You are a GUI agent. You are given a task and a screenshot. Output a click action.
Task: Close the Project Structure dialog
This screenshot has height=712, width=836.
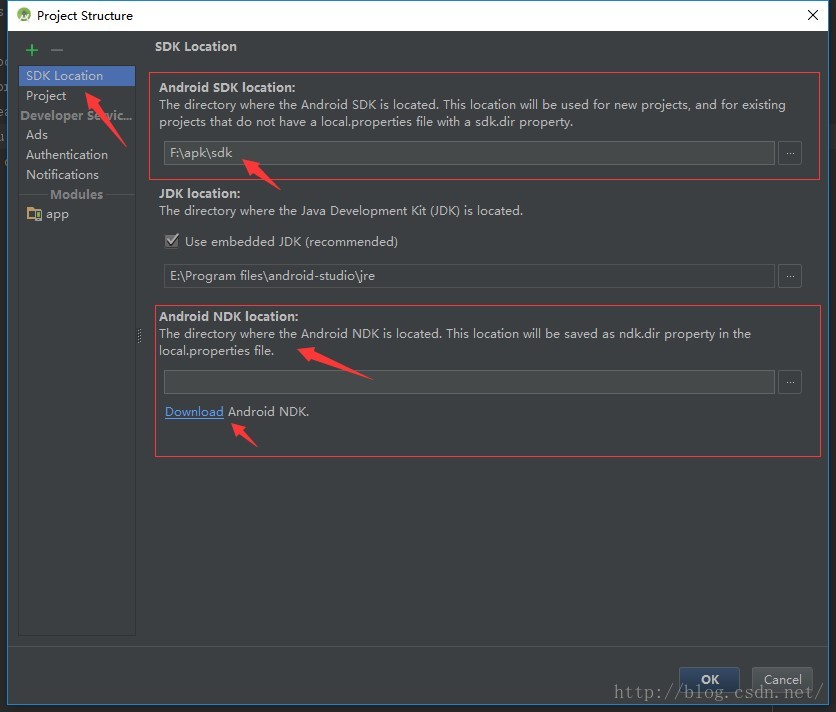813,15
